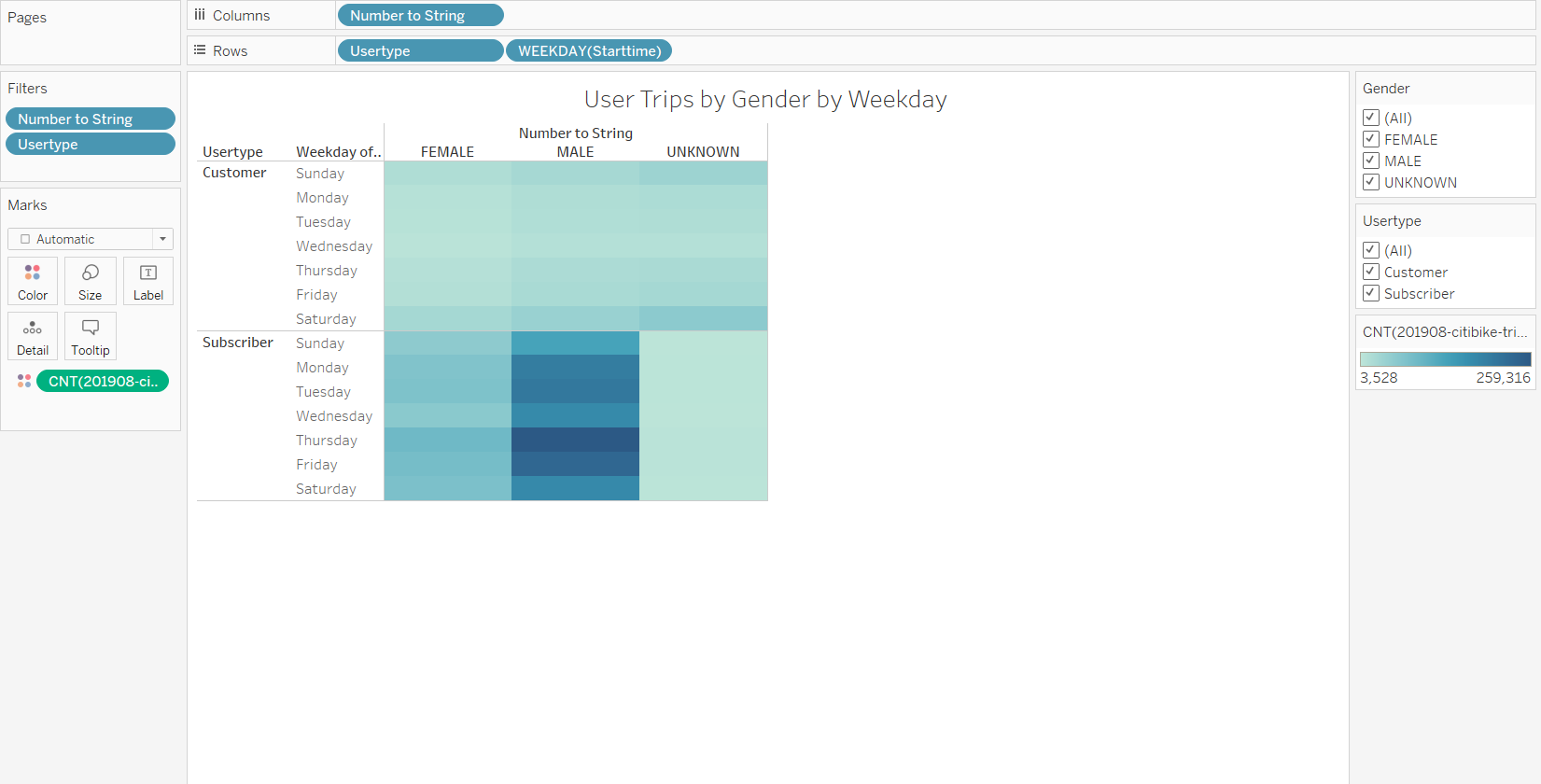Image resolution: width=1541 pixels, height=784 pixels.
Task: Select the Number to String filter pill
Action: 91,119
